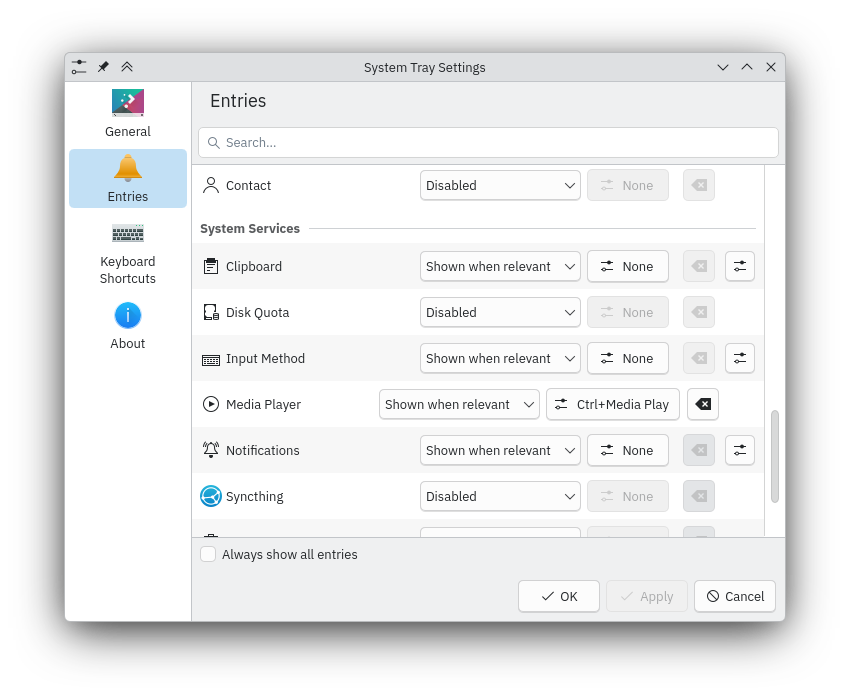The image size is (850, 698).
Task: Click the pin icon in titlebar
Action: [x=103, y=67]
